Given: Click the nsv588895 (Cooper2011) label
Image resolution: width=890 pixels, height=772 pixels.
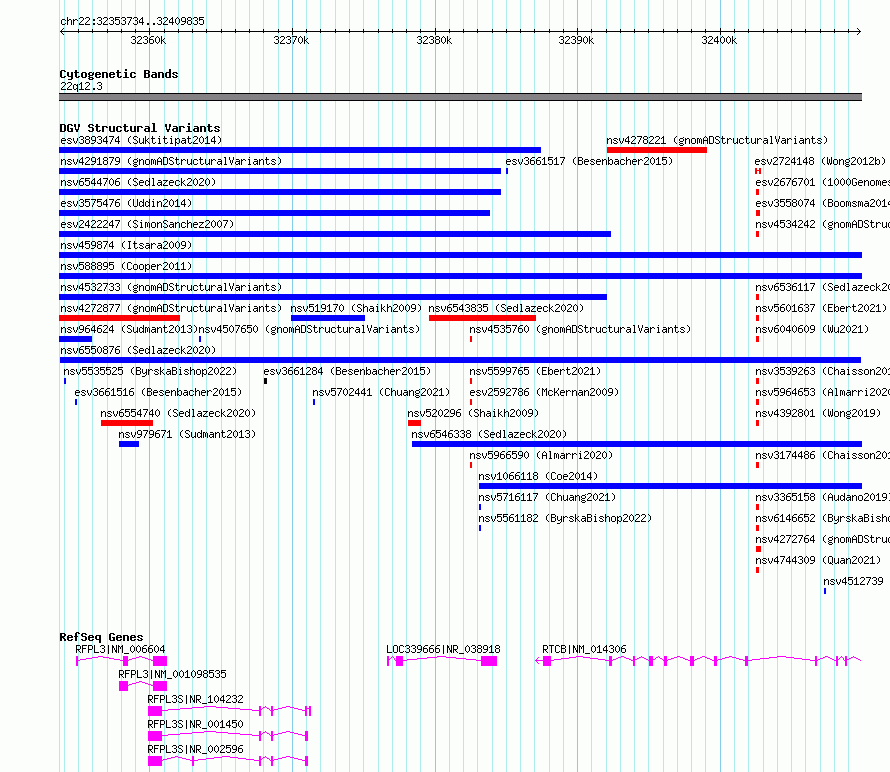Looking at the screenshot, I should click(x=126, y=266).
